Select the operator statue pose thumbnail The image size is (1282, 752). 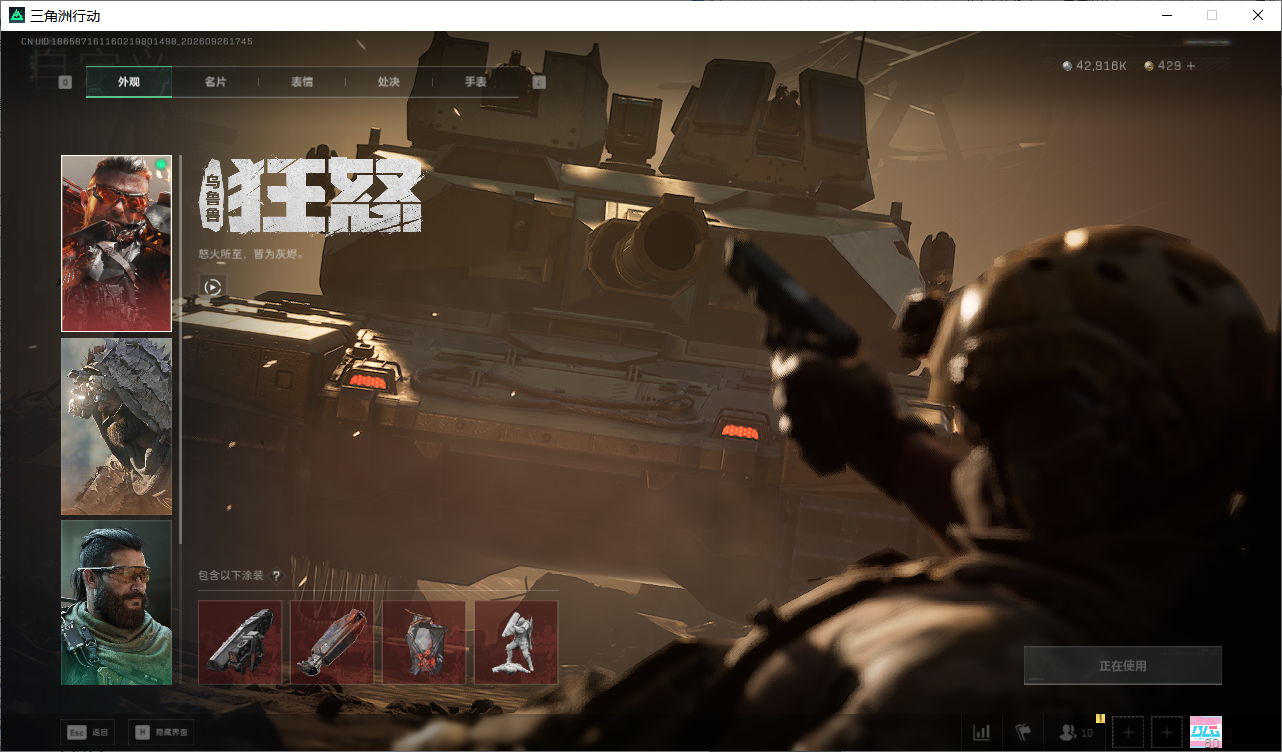click(x=516, y=641)
